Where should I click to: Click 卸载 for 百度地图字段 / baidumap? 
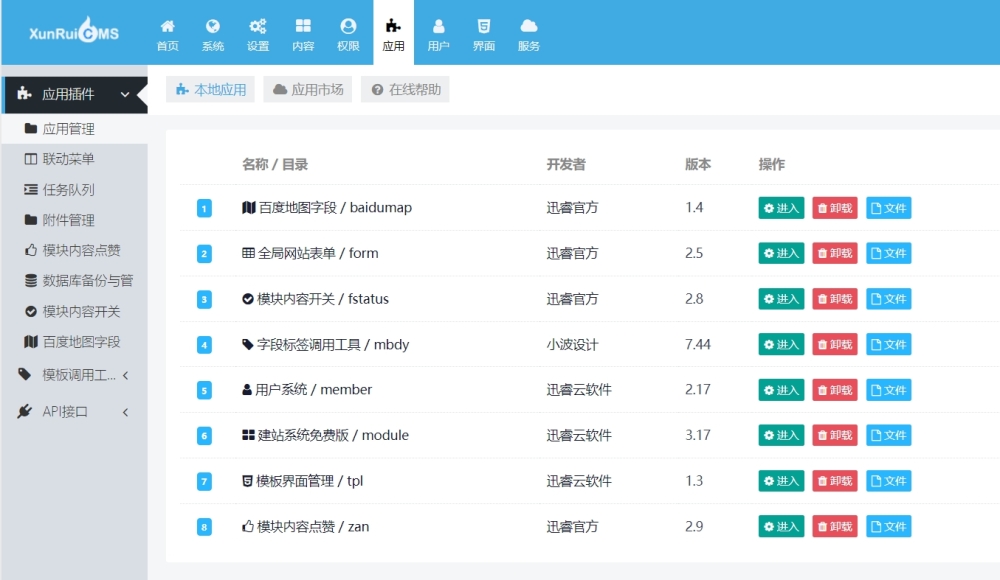835,208
